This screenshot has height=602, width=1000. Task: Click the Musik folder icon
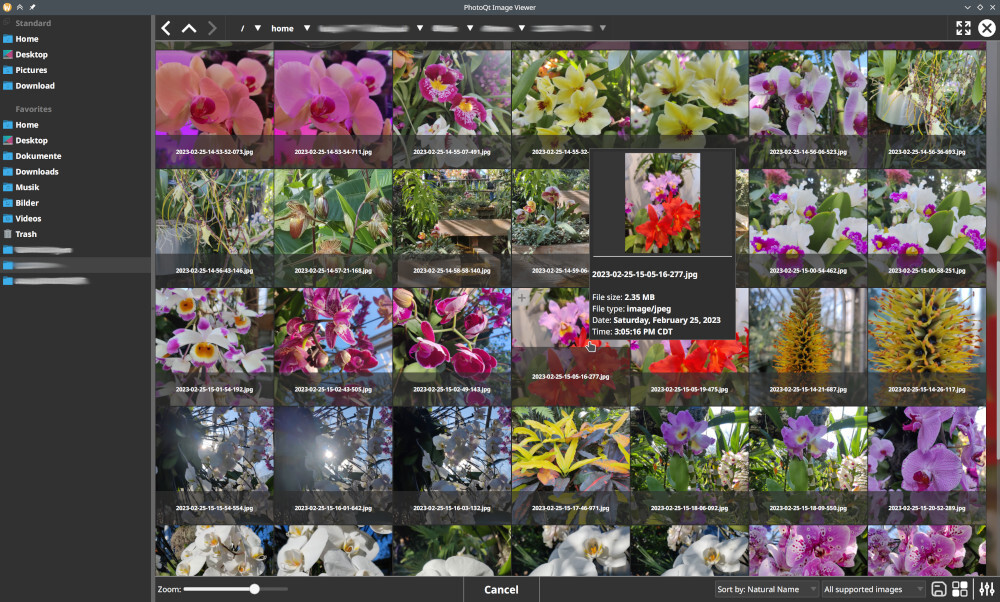tap(8, 187)
